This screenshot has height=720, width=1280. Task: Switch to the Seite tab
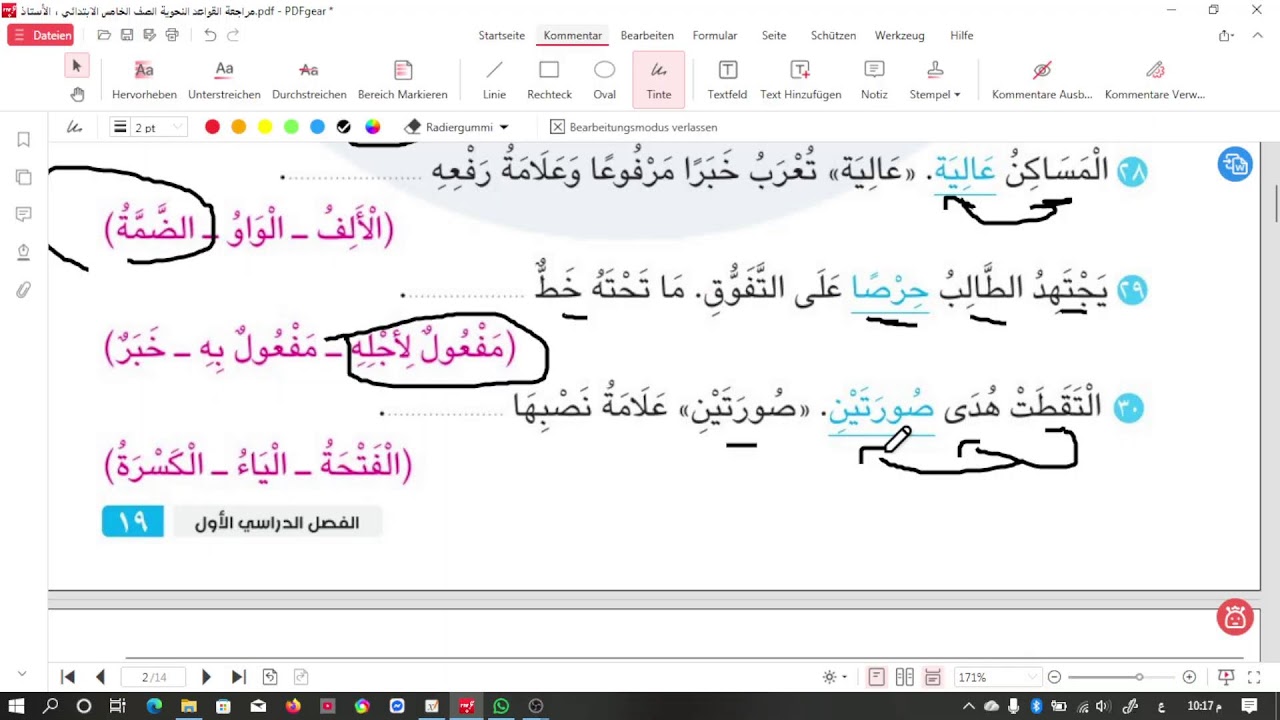[x=774, y=35]
